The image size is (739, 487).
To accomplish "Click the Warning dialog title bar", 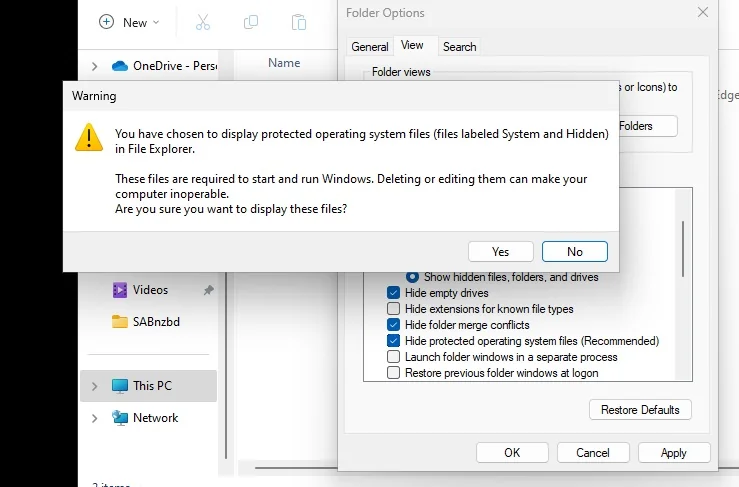I will click(341, 96).
